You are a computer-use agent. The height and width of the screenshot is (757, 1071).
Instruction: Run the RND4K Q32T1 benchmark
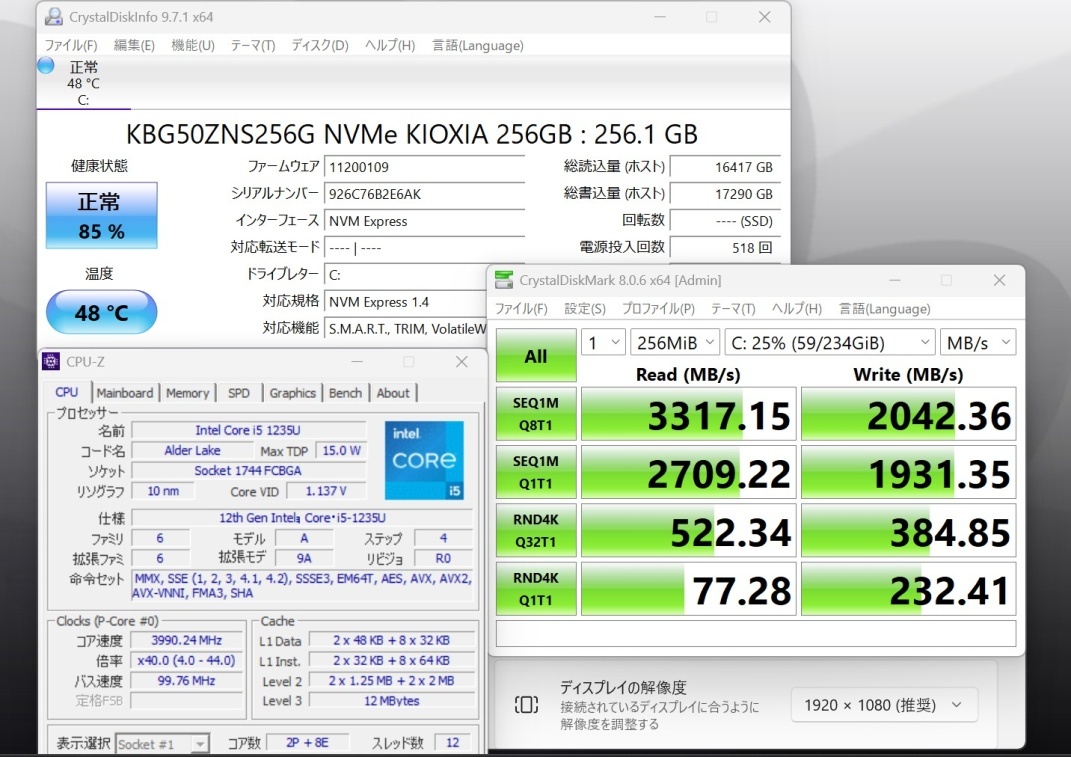(535, 530)
